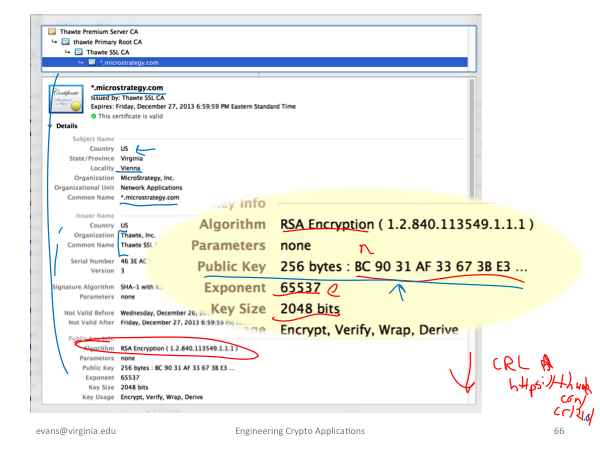Image resolution: width=600 pixels, height=450 pixels.
Task: Click the Thawte Premium Server CA certificate icon
Action: (52, 31)
